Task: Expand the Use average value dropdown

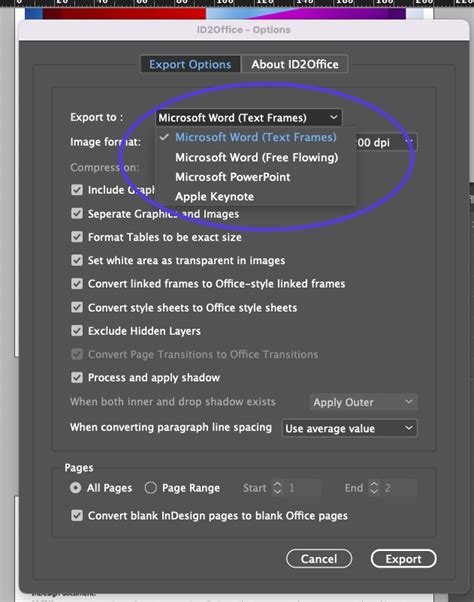Action: click(x=349, y=428)
